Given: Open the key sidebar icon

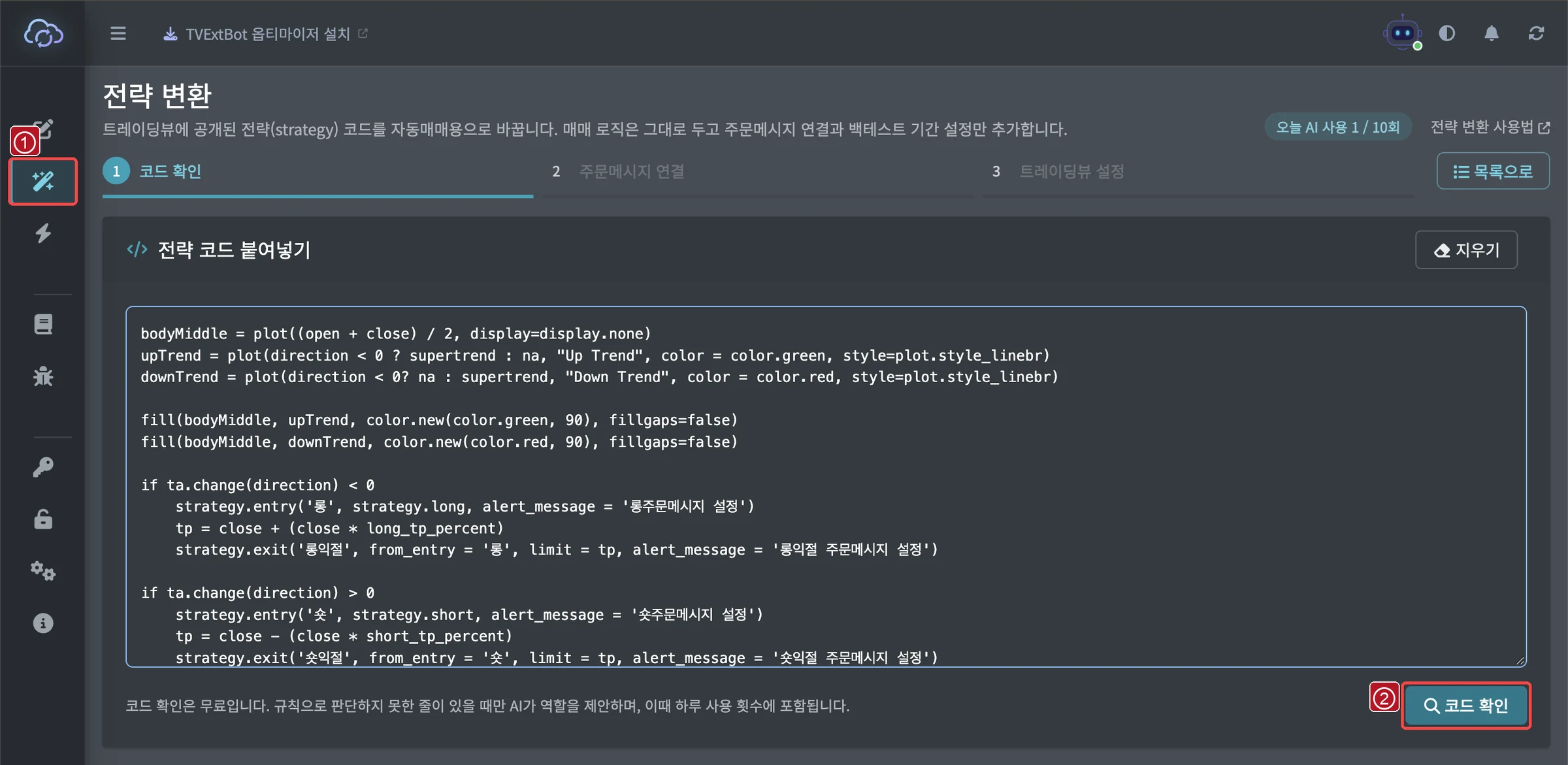Looking at the screenshot, I should click(x=43, y=467).
